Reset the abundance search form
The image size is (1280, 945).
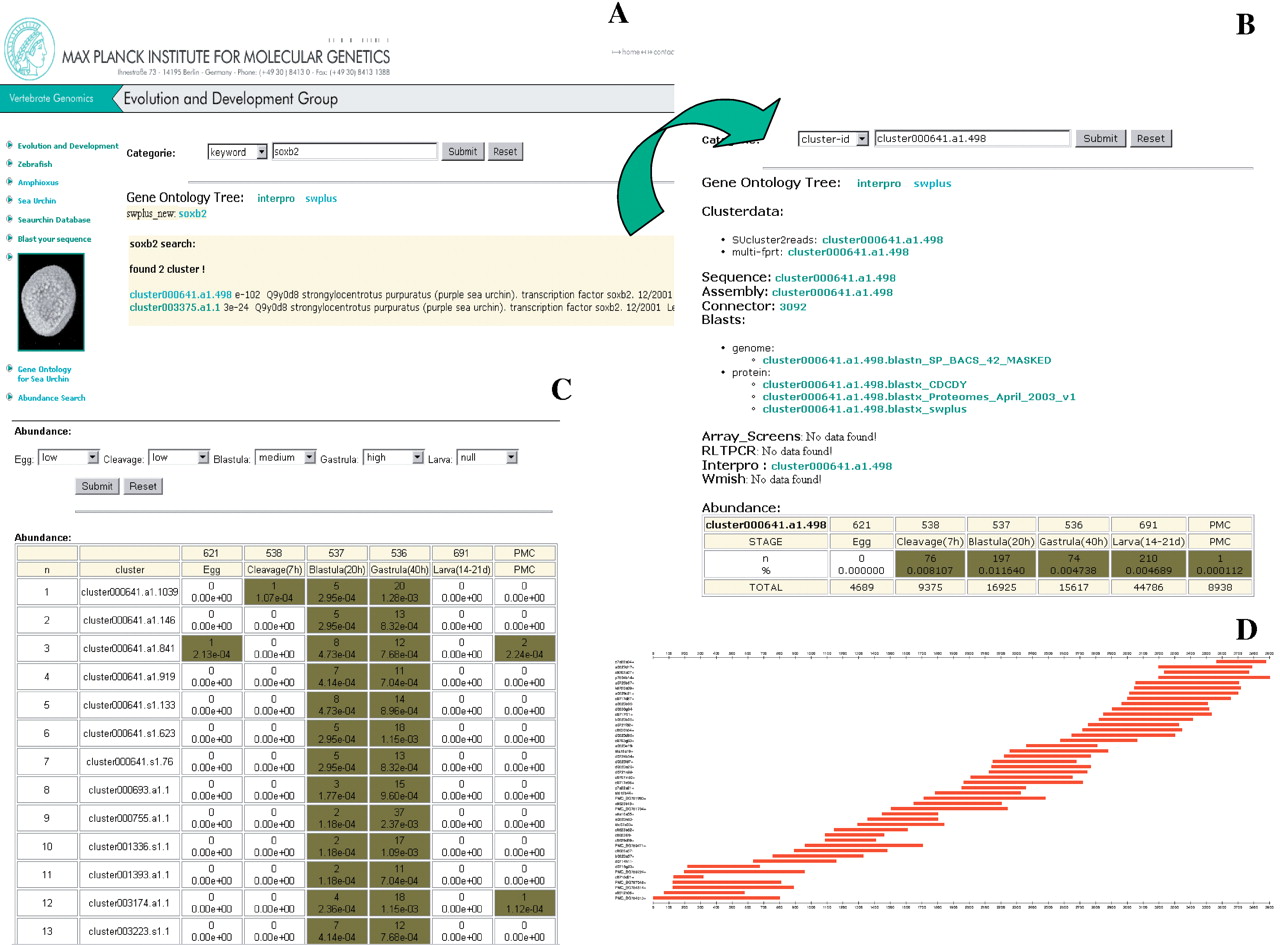143,486
